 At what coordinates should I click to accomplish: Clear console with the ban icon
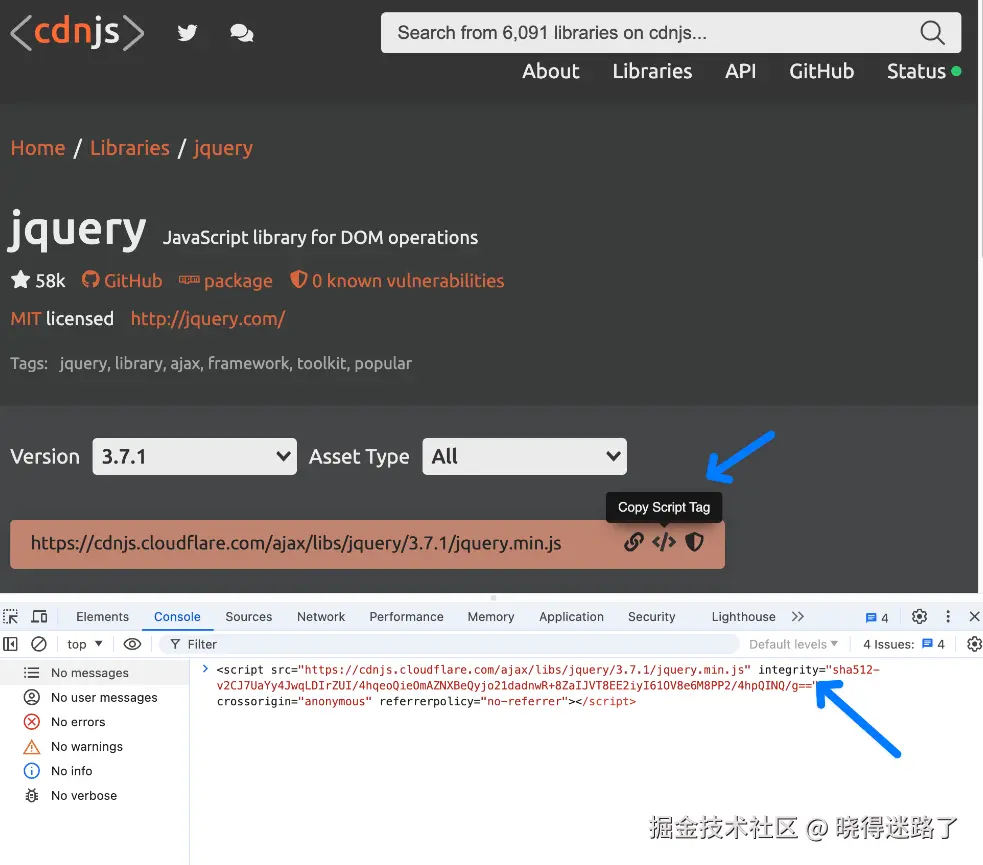pyautogui.click(x=39, y=644)
